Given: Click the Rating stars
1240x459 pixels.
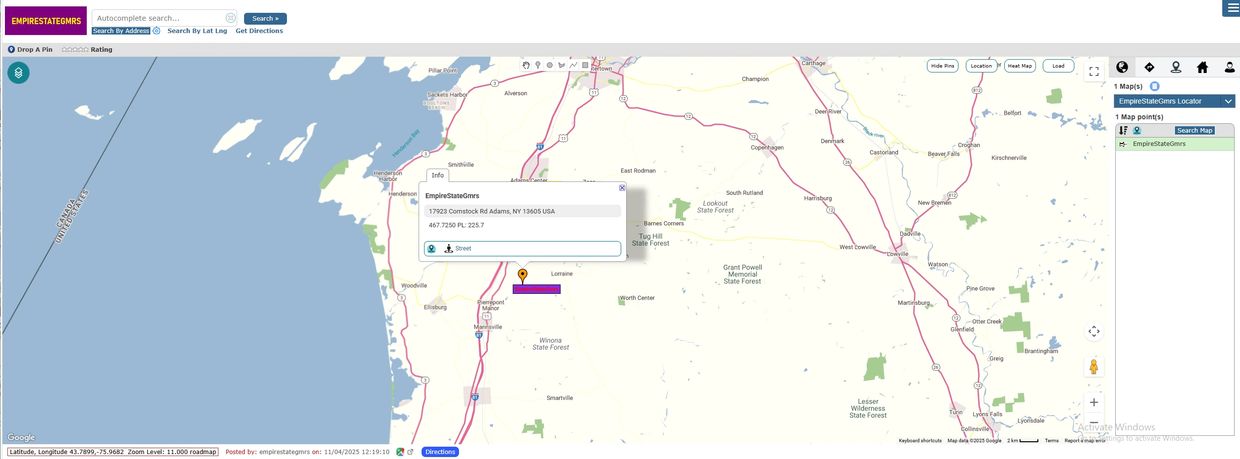Looking at the screenshot, I should click(75, 49).
